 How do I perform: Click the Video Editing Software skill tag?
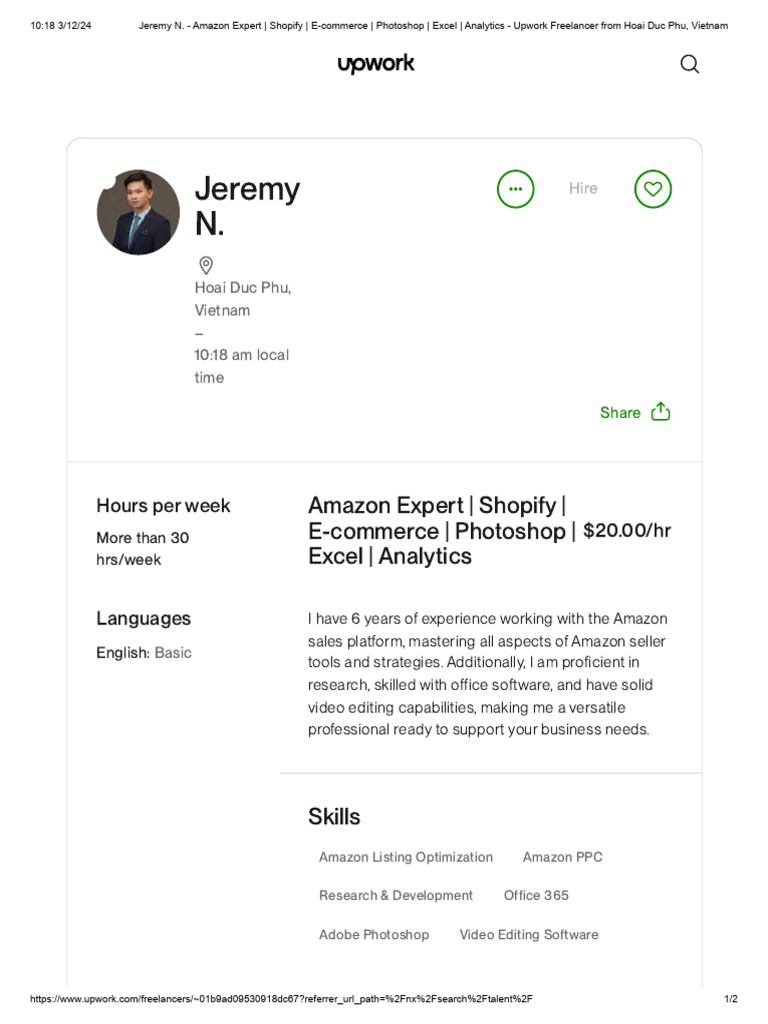pyautogui.click(x=528, y=934)
